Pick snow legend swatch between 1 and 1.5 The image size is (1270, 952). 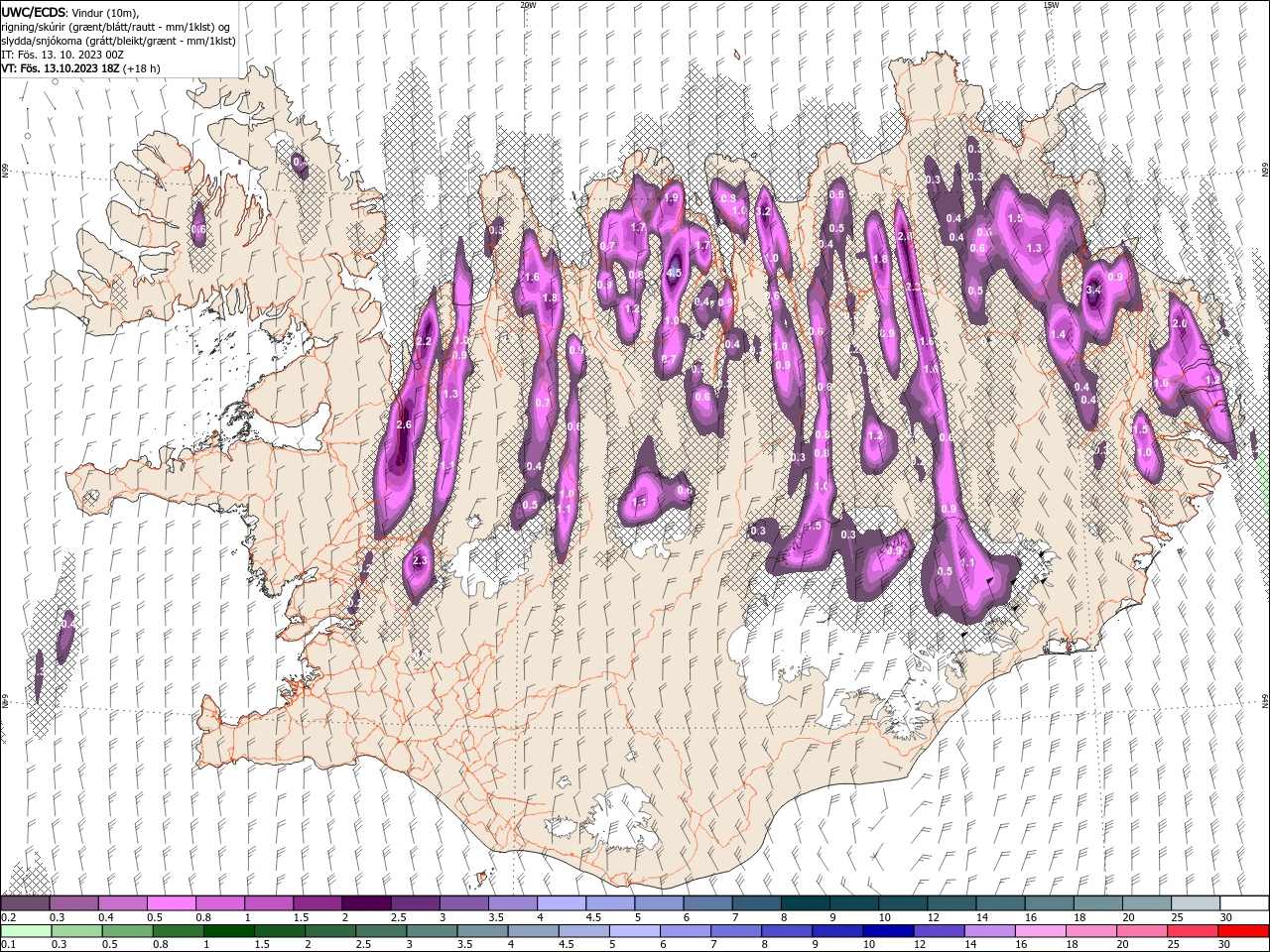coord(269,903)
